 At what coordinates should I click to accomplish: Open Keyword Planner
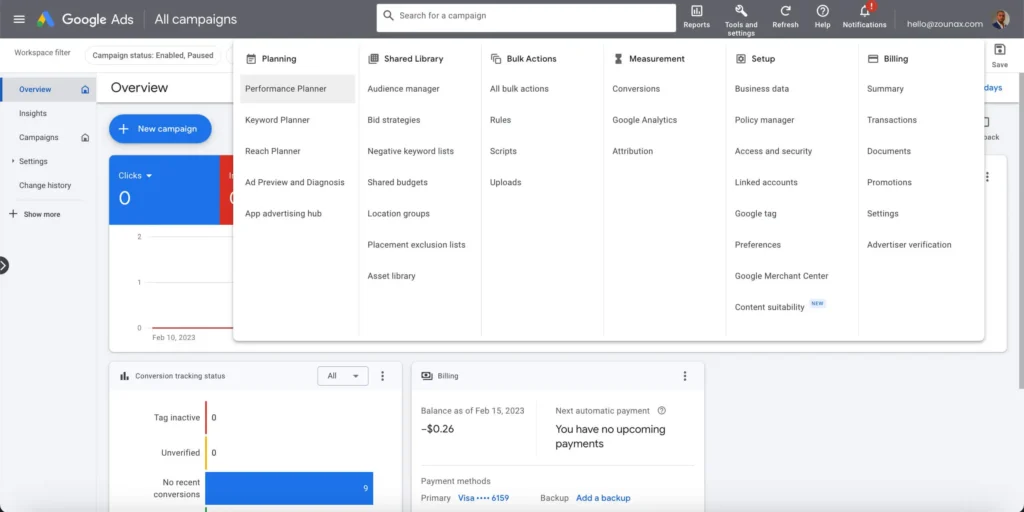[x=278, y=120]
